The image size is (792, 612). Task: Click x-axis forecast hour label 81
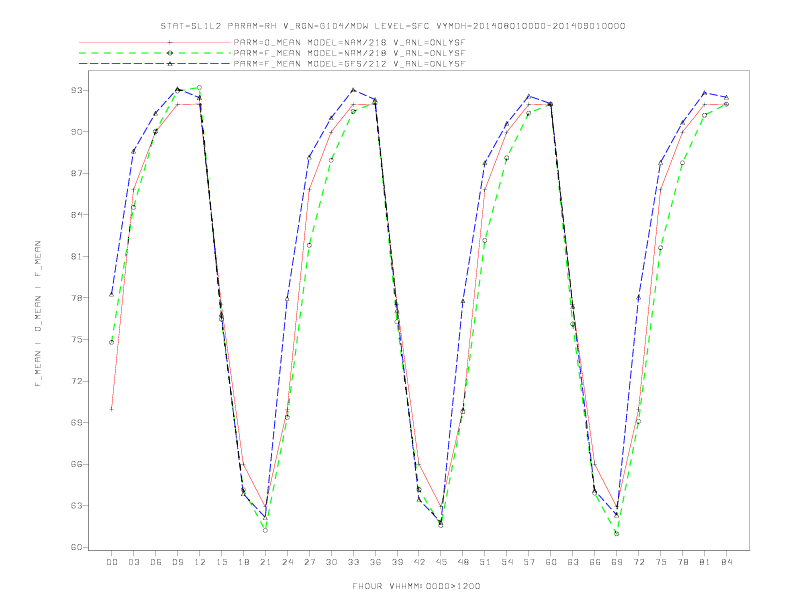pos(705,562)
